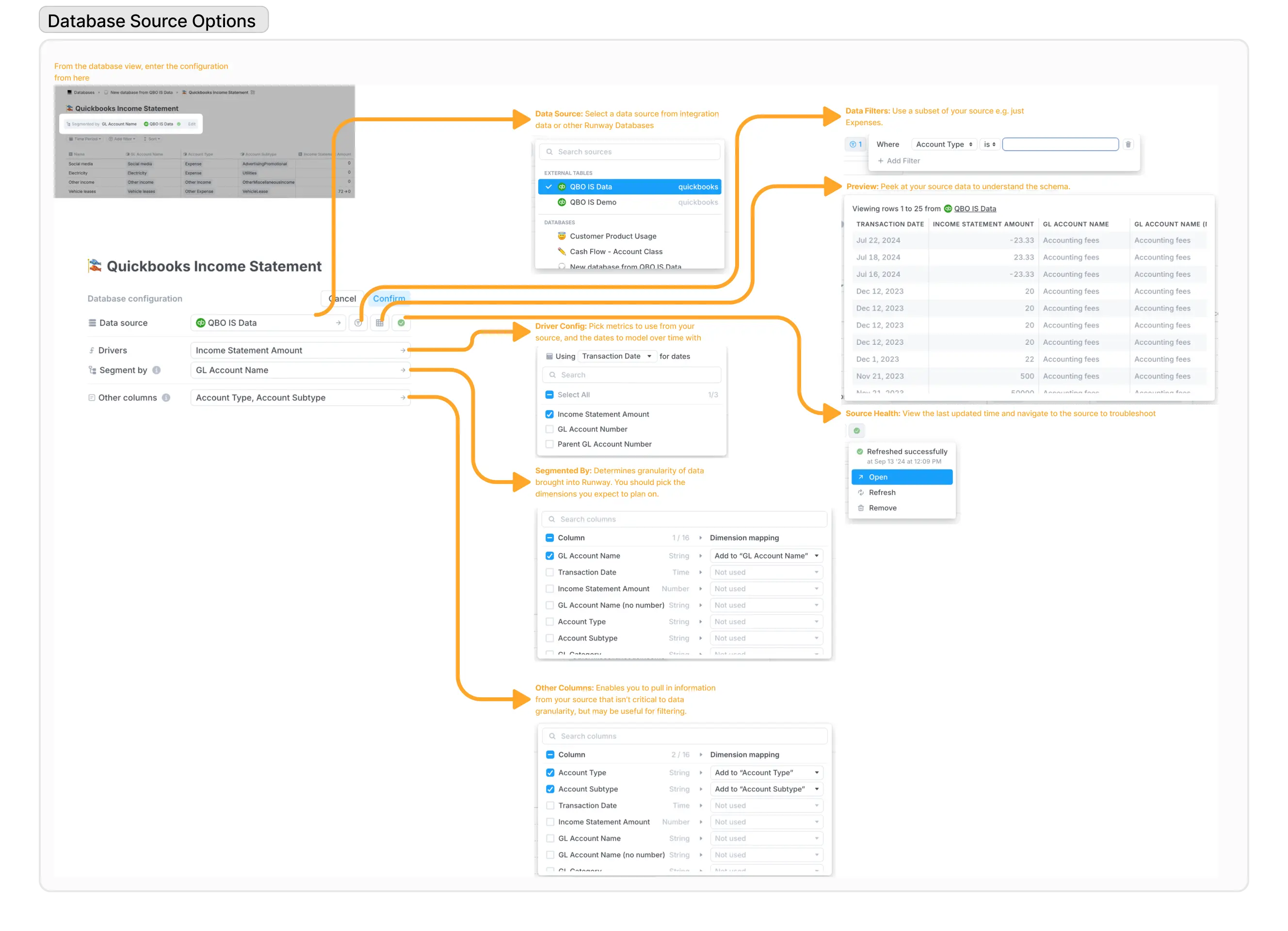Click the checkmark on the selected QBO IS Data row
1288x931 pixels.
(x=548, y=187)
